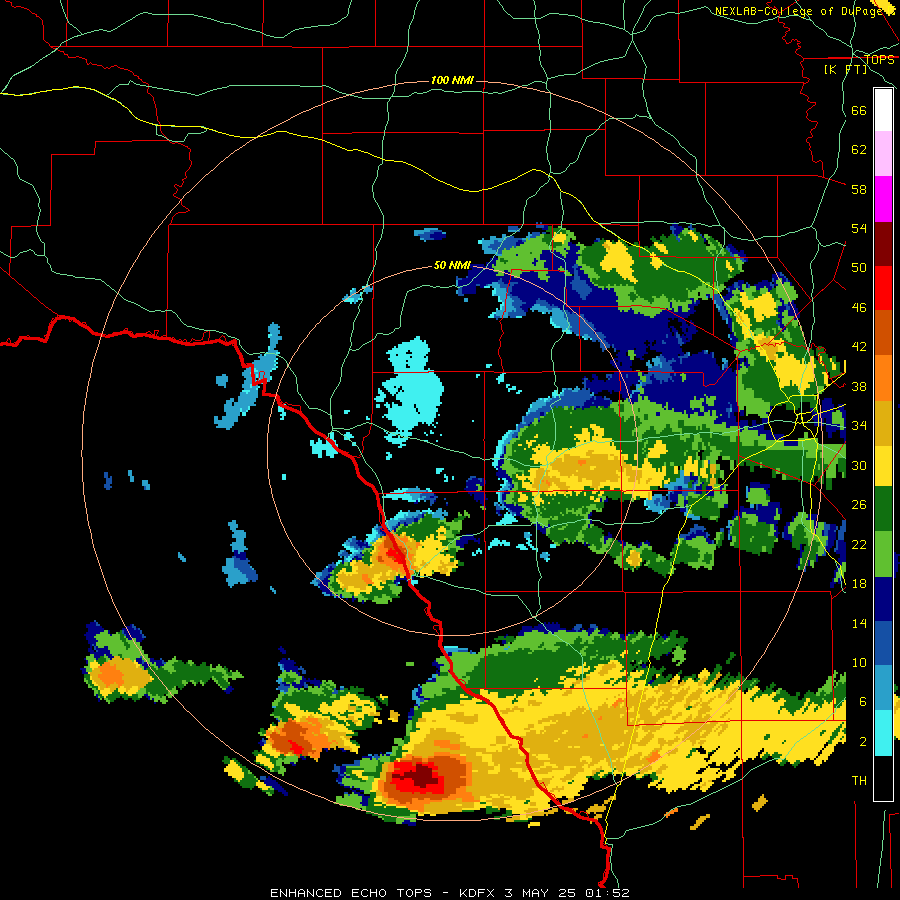
Task: Pick the white swatch in the color scale
Action: [x=883, y=110]
